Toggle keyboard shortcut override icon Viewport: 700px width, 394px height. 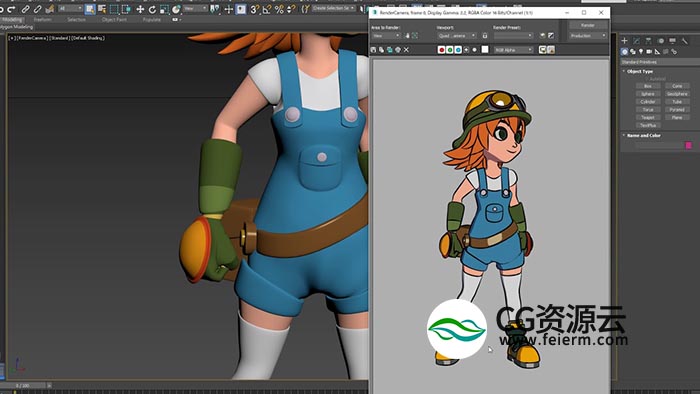click(241, 9)
